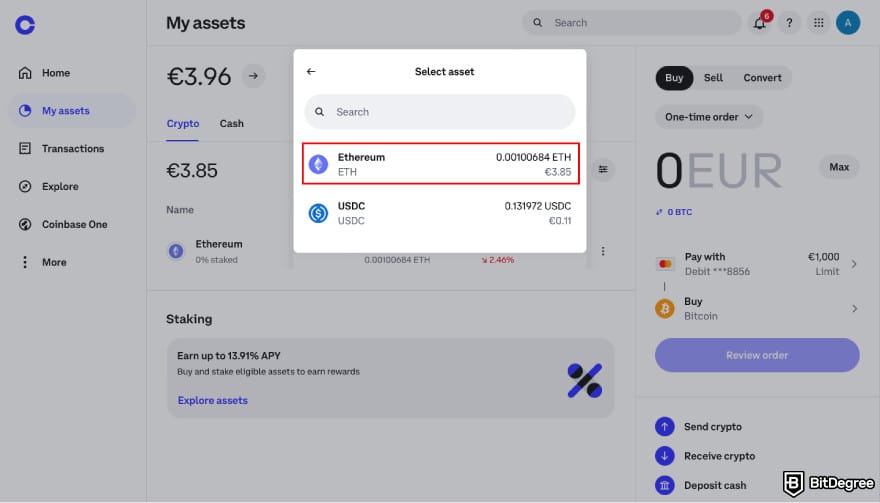Click the debit card icon
Viewport: 880px width, 503px height.
(665, 264)
